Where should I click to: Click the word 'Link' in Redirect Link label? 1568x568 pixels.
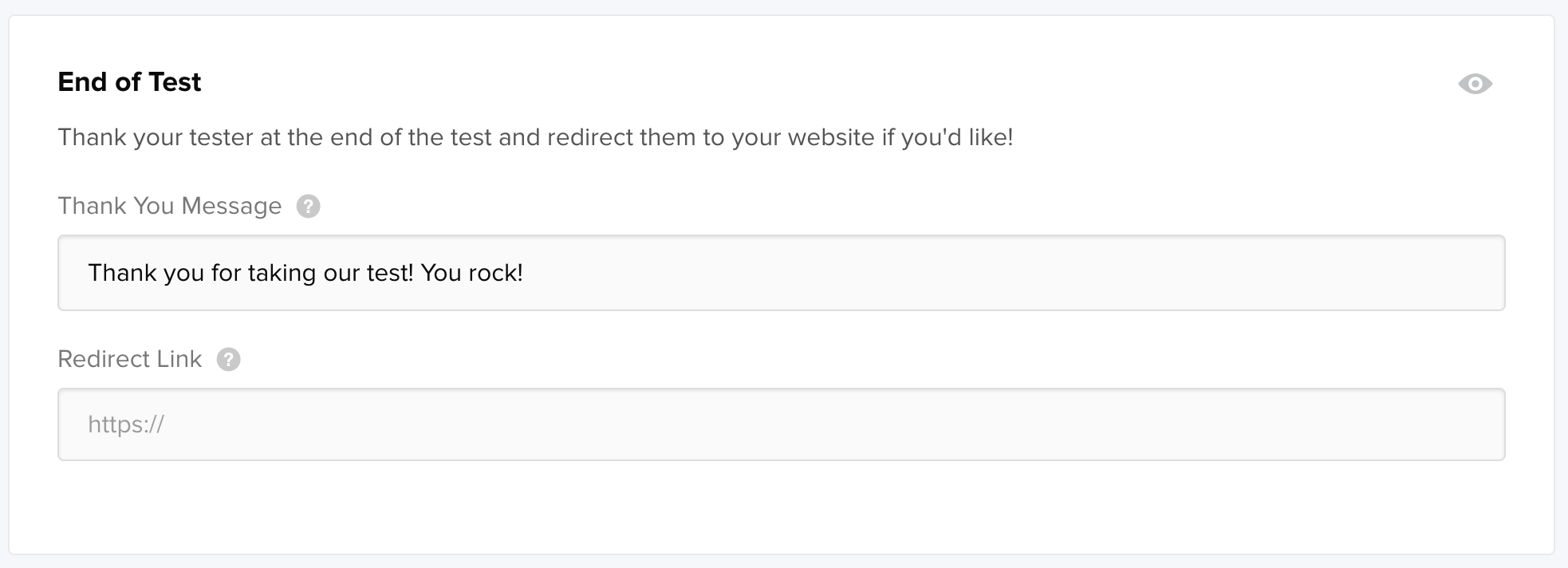(x=179, y=359)
